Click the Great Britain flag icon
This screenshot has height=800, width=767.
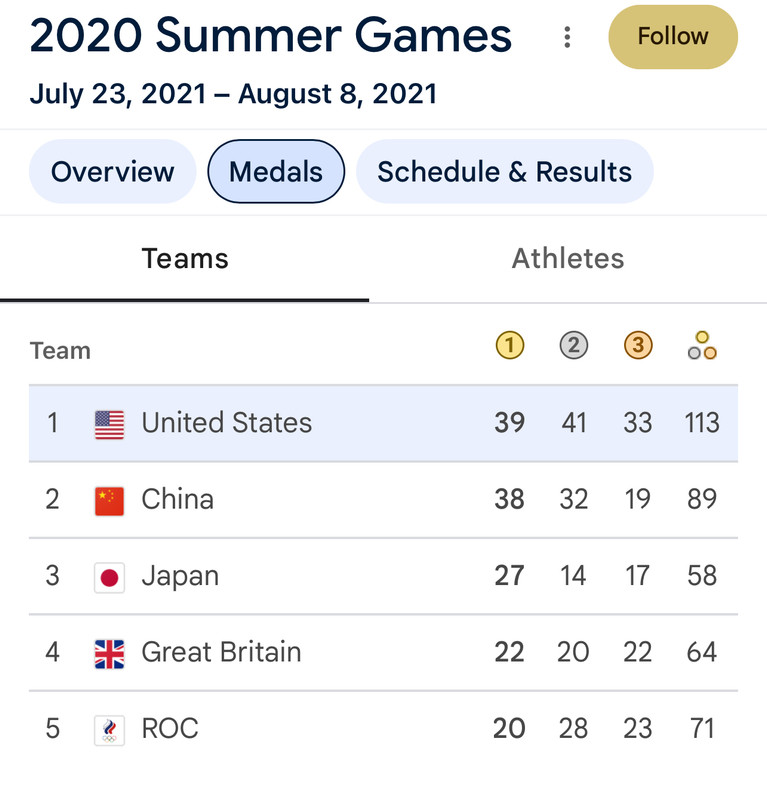tap(109, 654)
